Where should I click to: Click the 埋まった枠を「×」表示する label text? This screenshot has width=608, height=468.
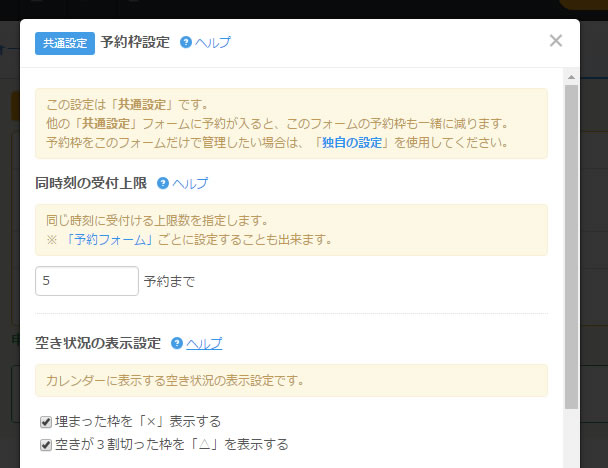138,422
